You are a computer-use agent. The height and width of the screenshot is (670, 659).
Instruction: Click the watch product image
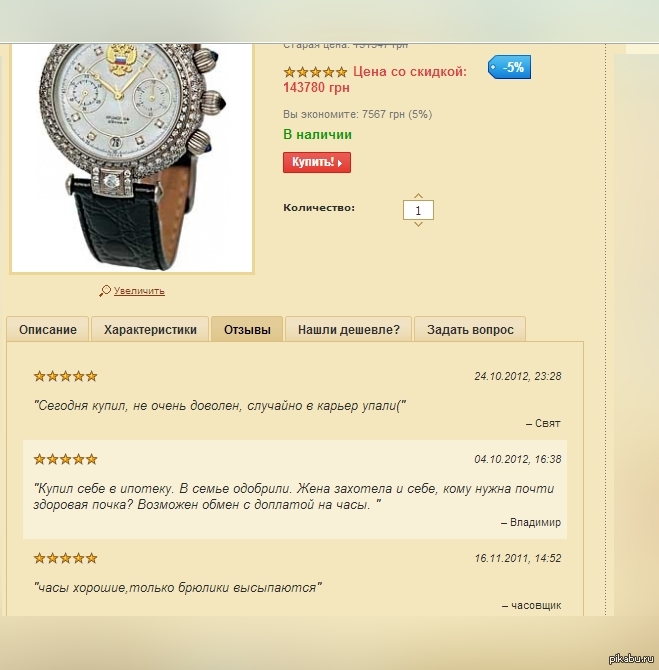pos(132,157)
